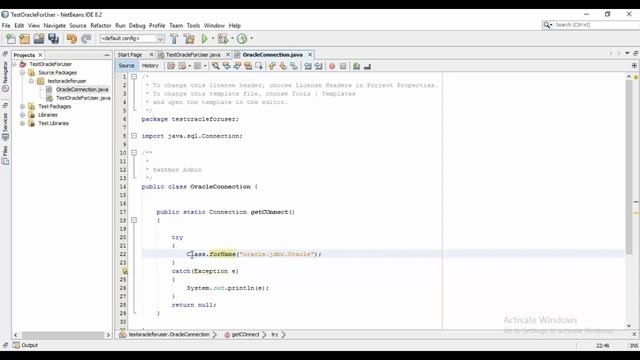The width and height of the screenshot is (640, 360).
Task: Close the Projects panel tab
Action: [40, 55]
